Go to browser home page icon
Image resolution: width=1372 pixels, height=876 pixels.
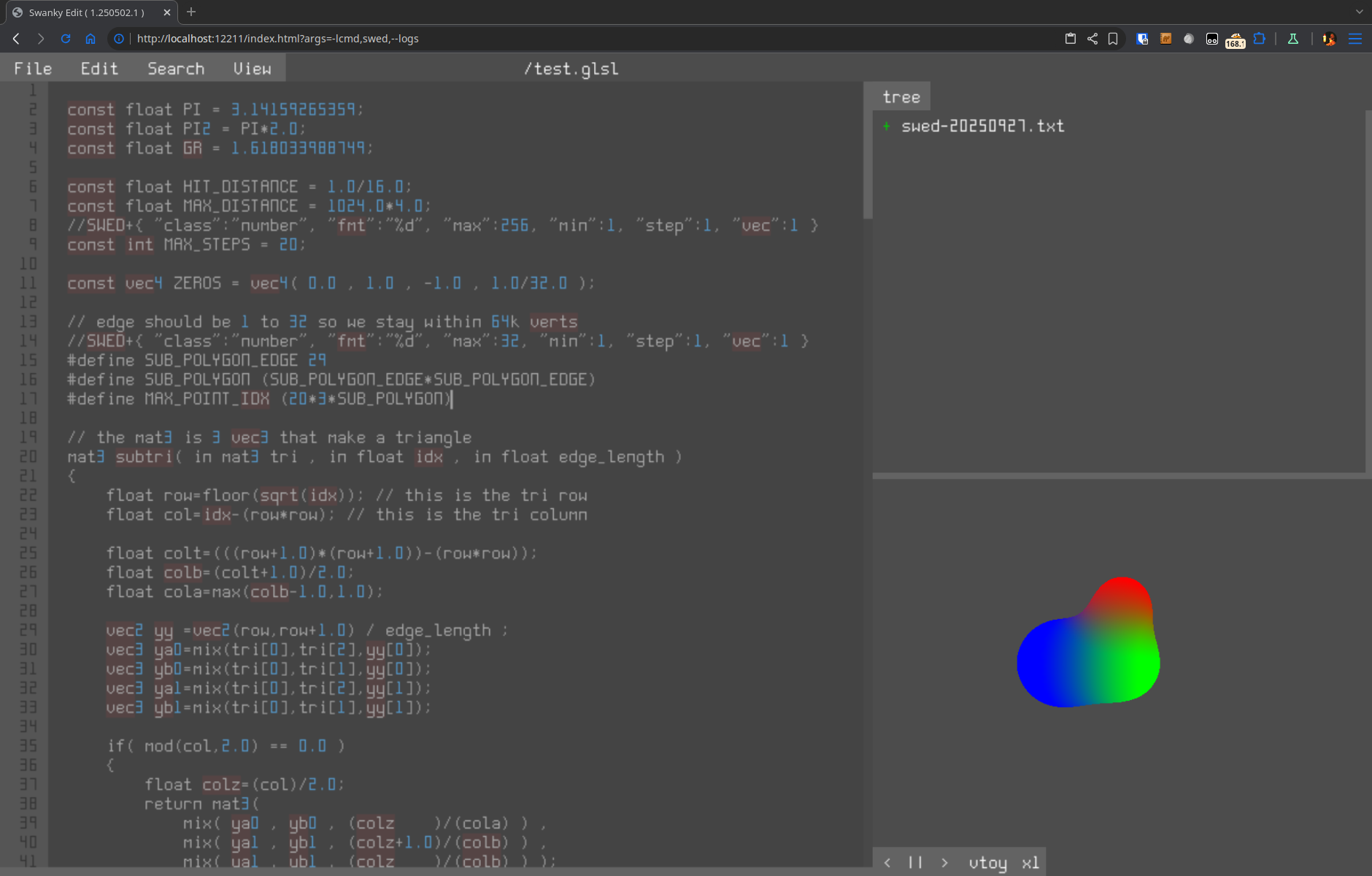(x=90, y=39)
